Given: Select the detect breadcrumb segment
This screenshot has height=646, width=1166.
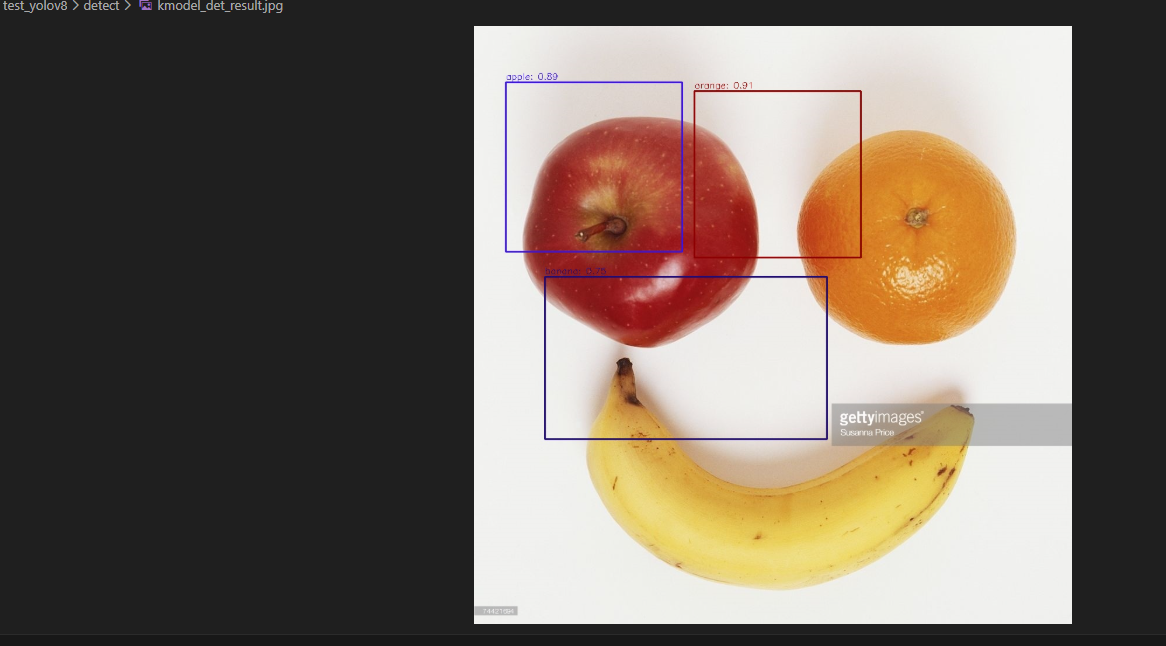Looking at the screenshot, I should pos(101,6).
